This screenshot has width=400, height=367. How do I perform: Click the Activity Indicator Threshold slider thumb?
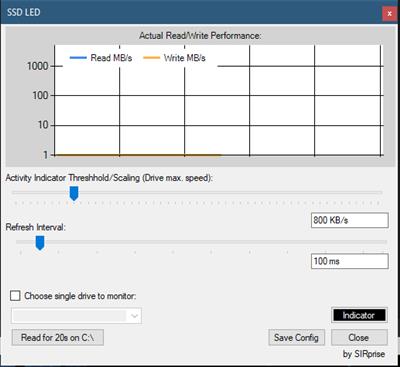pos(74,193)
